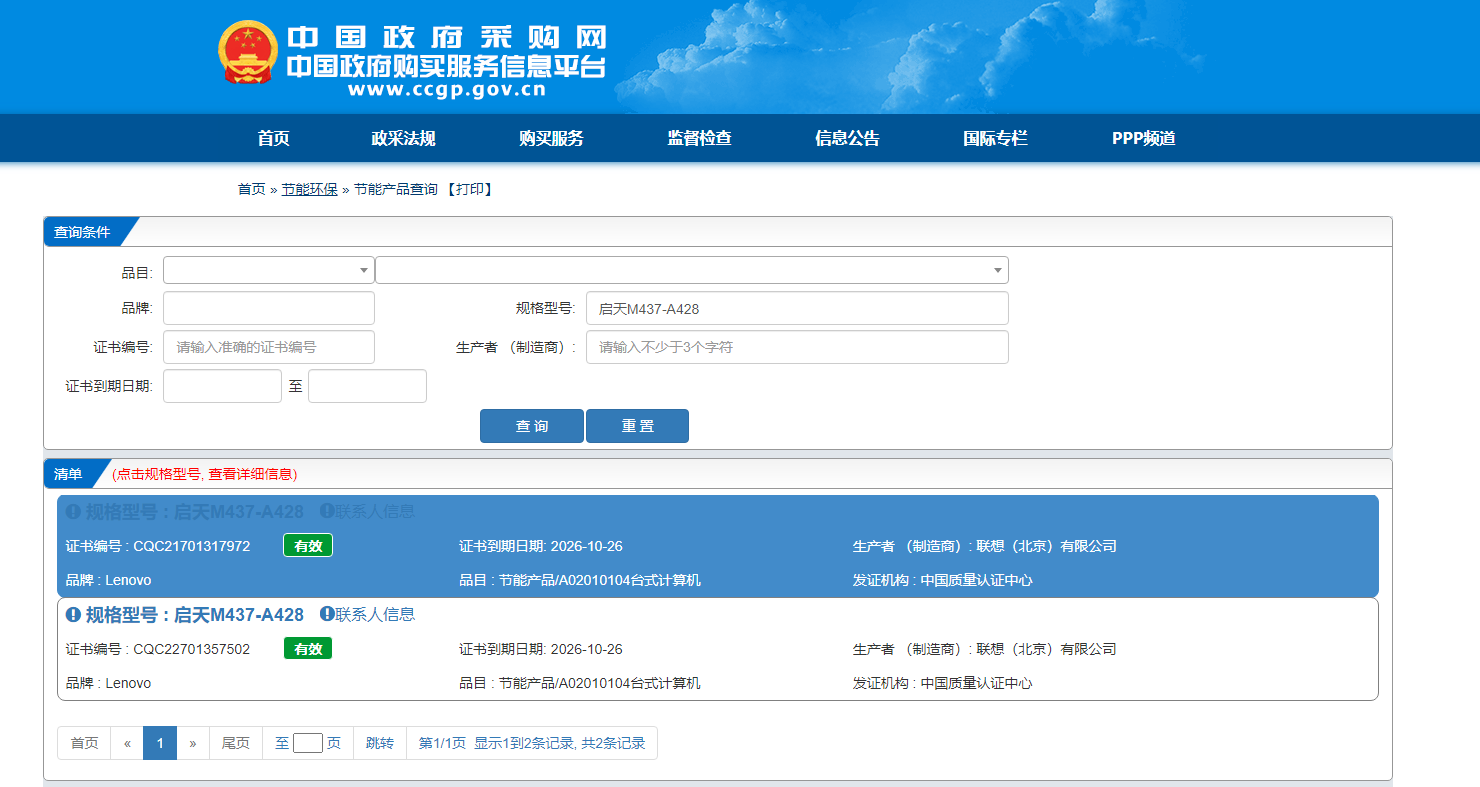Click 联系人信息 in the first highlighted result
1480x787 pixels.
click(x=375, y=511)
